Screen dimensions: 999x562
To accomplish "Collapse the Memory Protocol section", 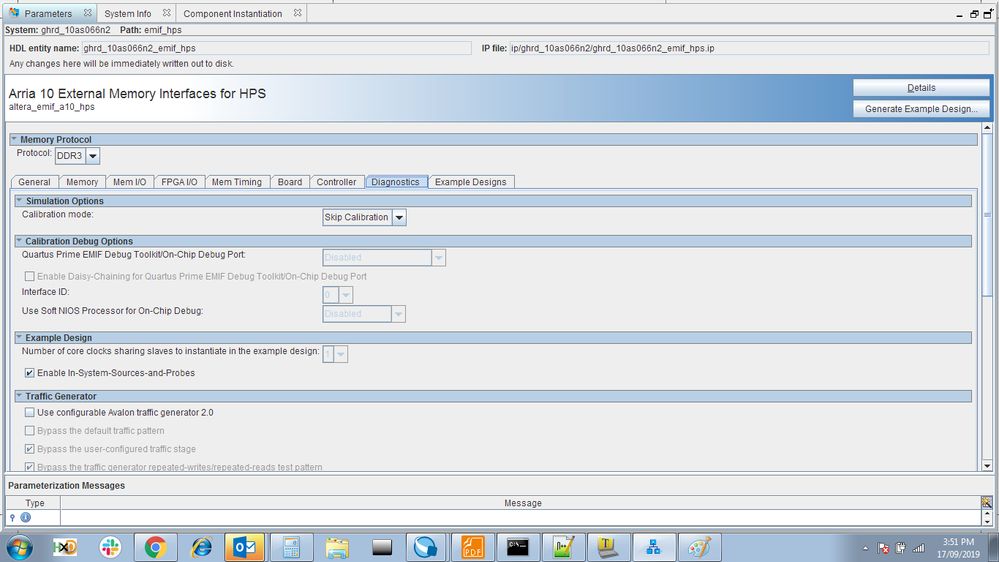I will tap(14, 139).
